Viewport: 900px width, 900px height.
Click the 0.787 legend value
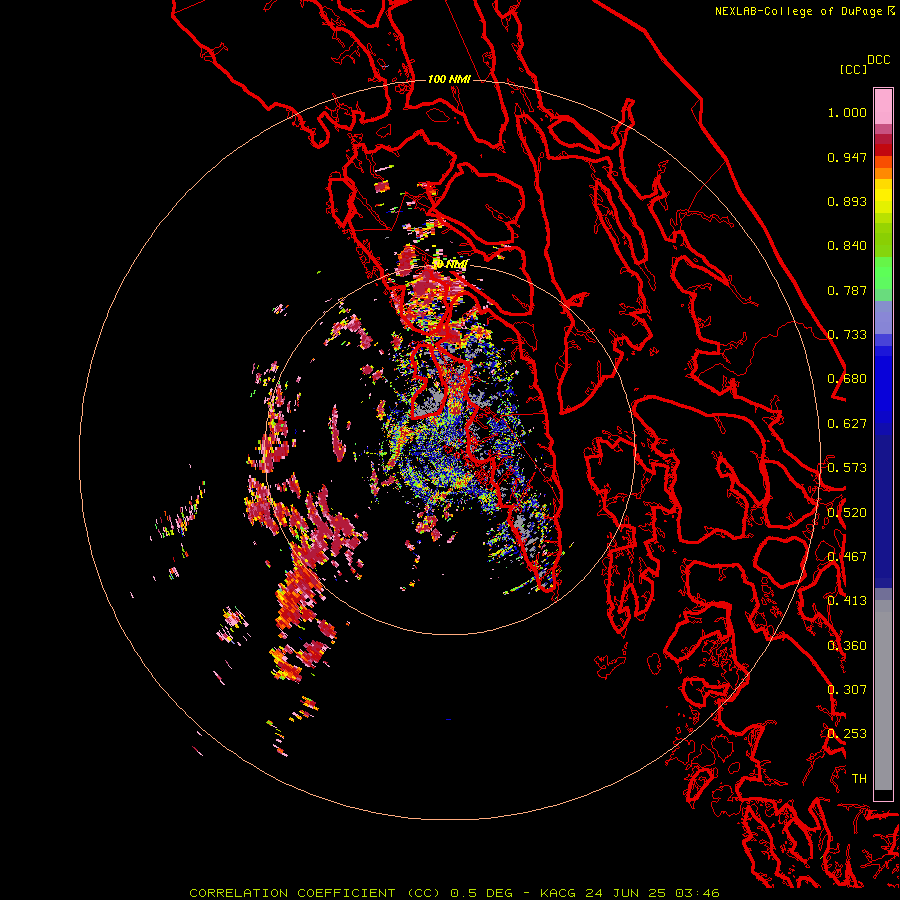847,290
